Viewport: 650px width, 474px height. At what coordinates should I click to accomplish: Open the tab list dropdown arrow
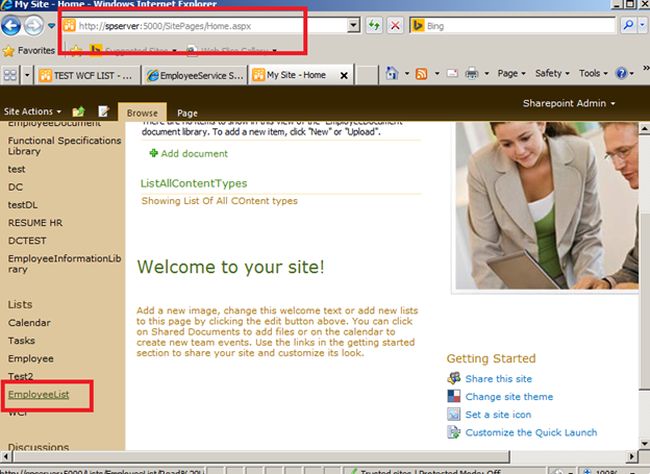point(27,75)
